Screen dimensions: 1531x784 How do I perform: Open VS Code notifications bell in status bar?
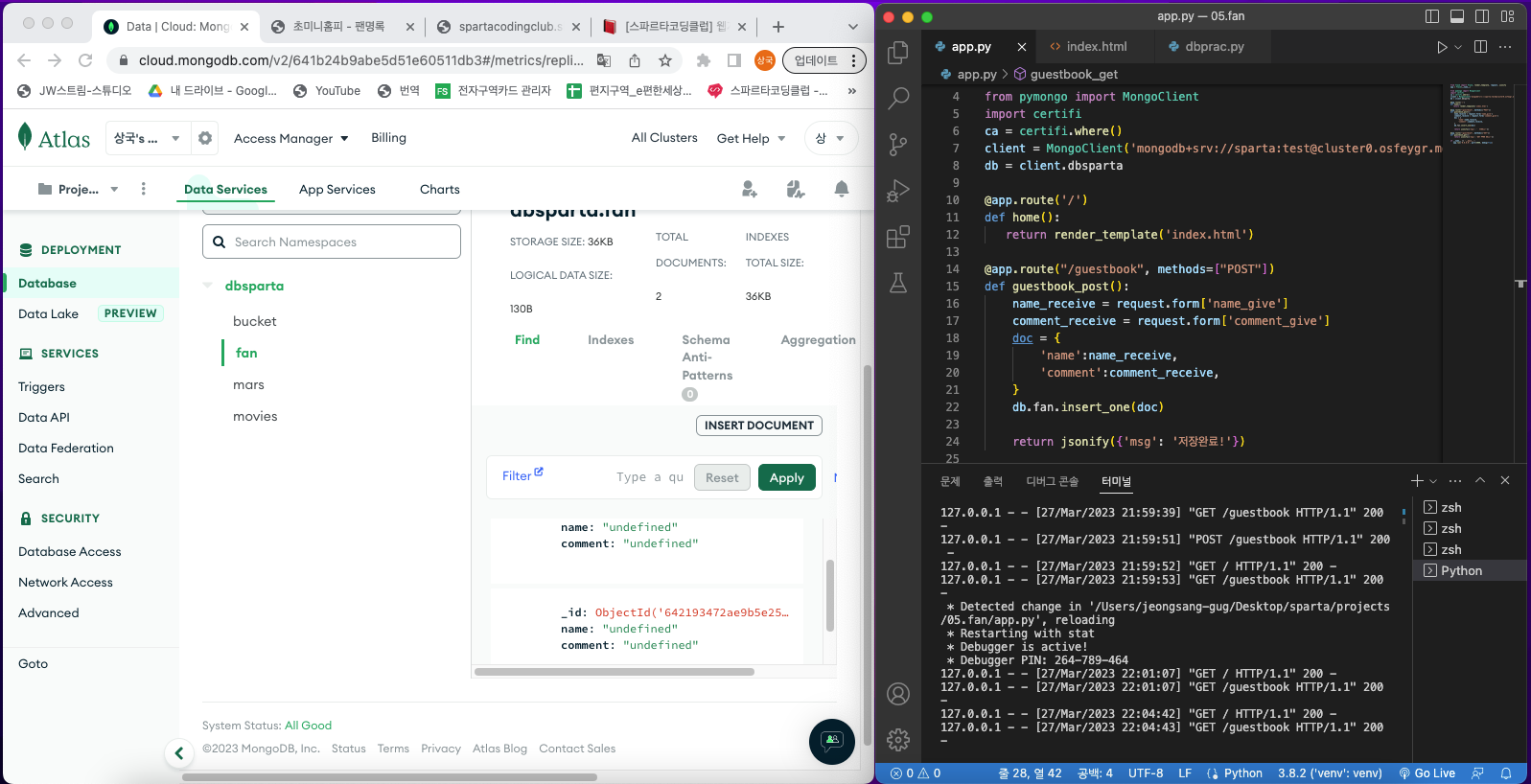(x=1506, y=773)
